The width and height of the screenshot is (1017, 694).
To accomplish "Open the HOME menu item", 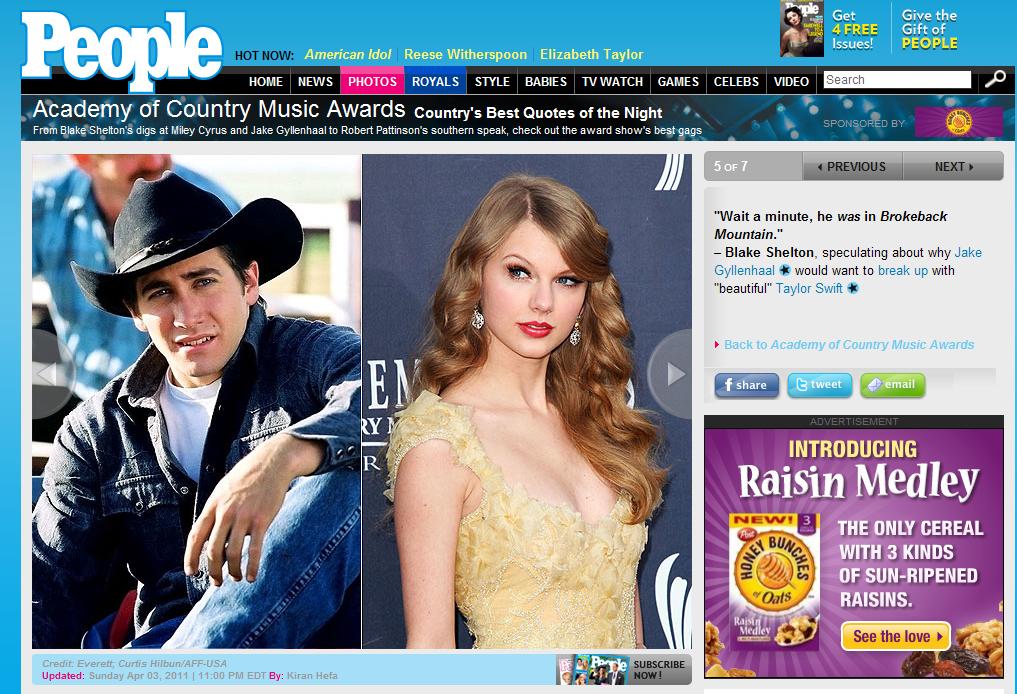I will 266,82.
